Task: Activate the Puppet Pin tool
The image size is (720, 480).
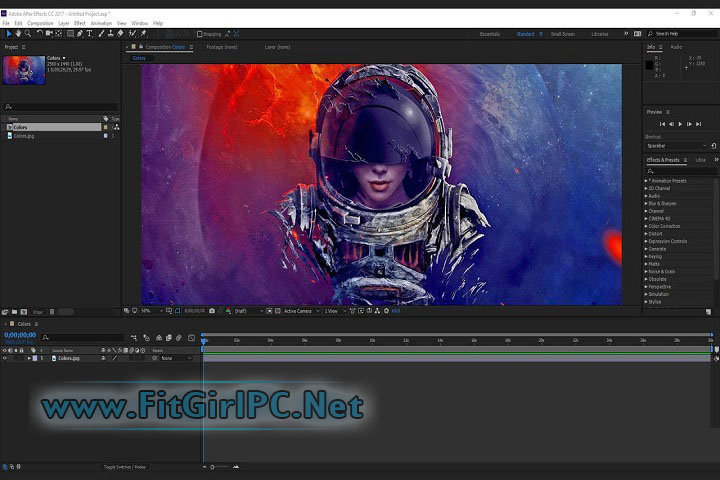Action: click(x=143, y=33)
